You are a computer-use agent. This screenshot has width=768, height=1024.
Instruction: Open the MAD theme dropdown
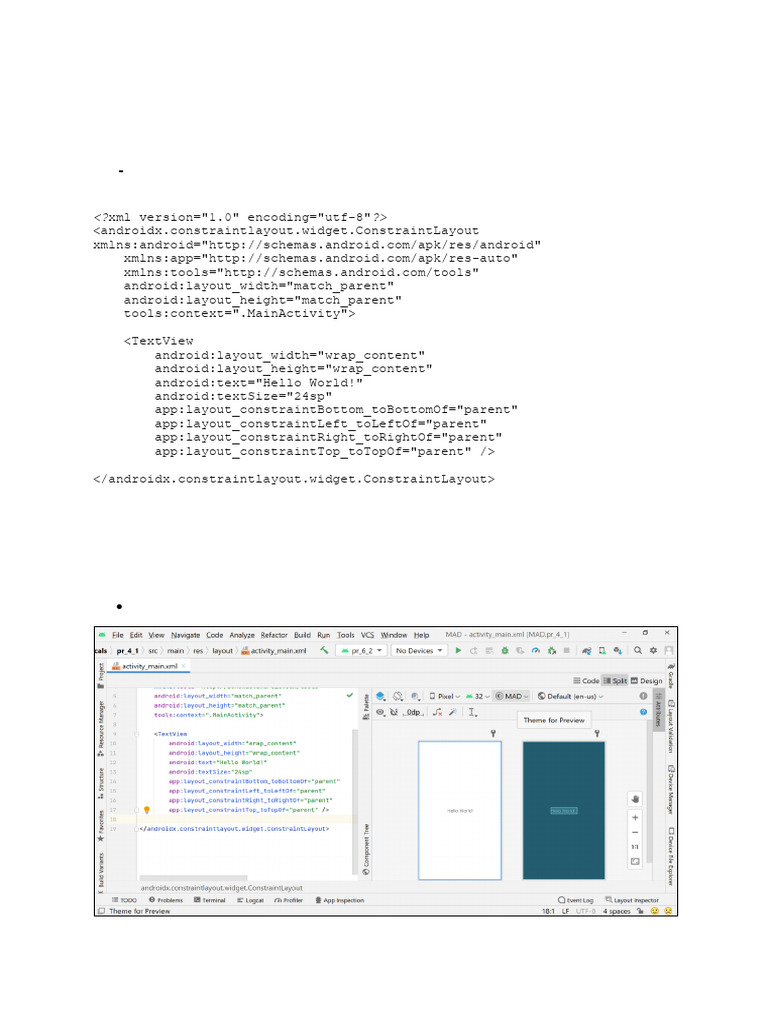[512, 696]
